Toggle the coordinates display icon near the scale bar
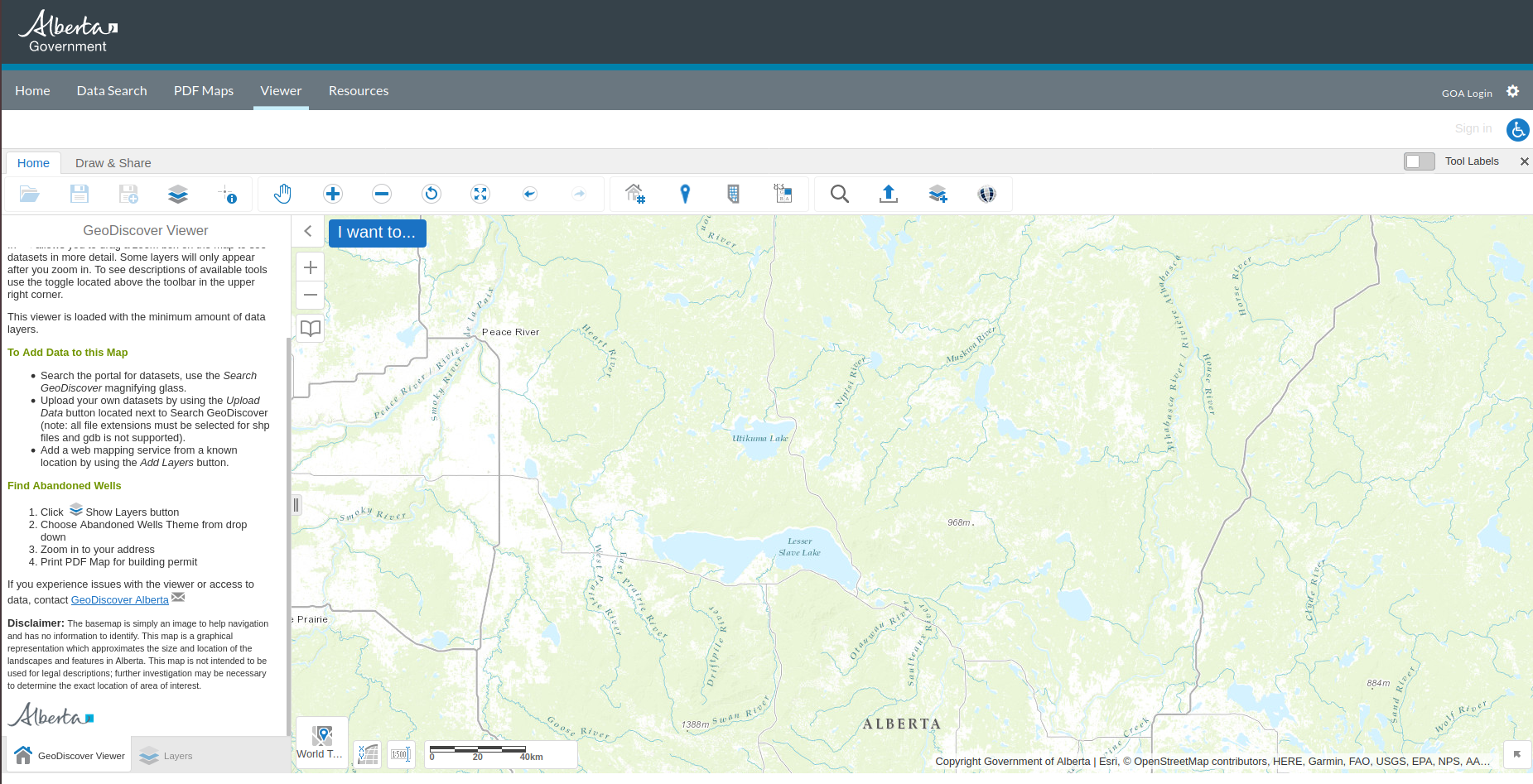Image resolution: width=1533 pixels, height=784 pixels. [x=367, y=754]
